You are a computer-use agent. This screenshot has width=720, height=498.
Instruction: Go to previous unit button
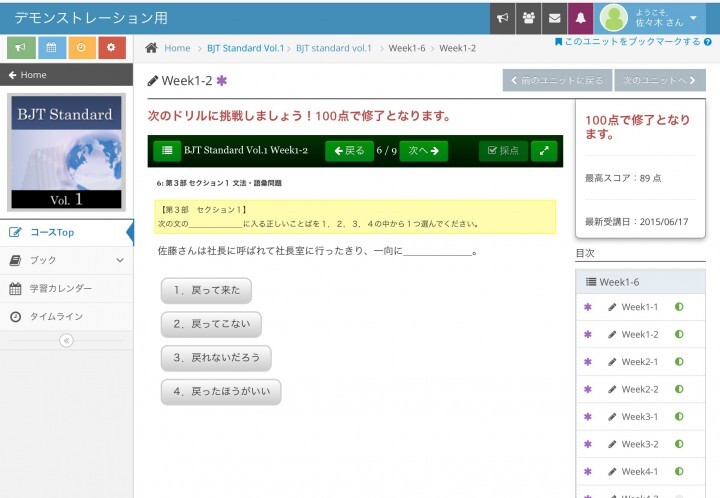click(x=557, y=80)
